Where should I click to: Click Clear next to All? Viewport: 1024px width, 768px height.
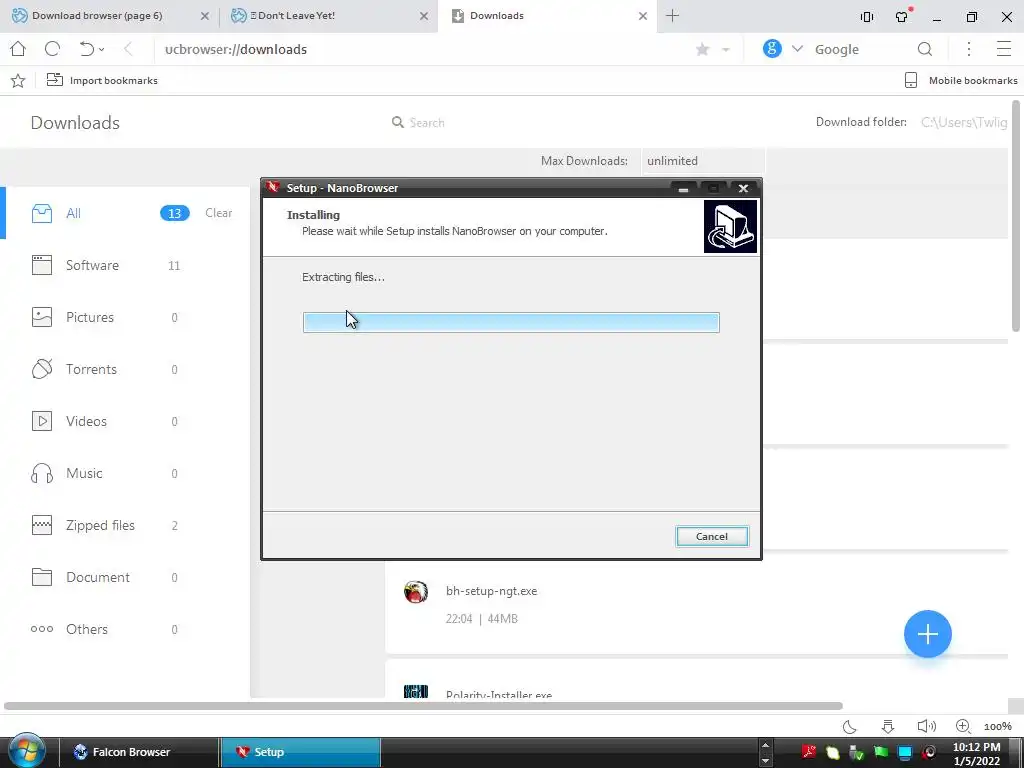coord(219,213)
